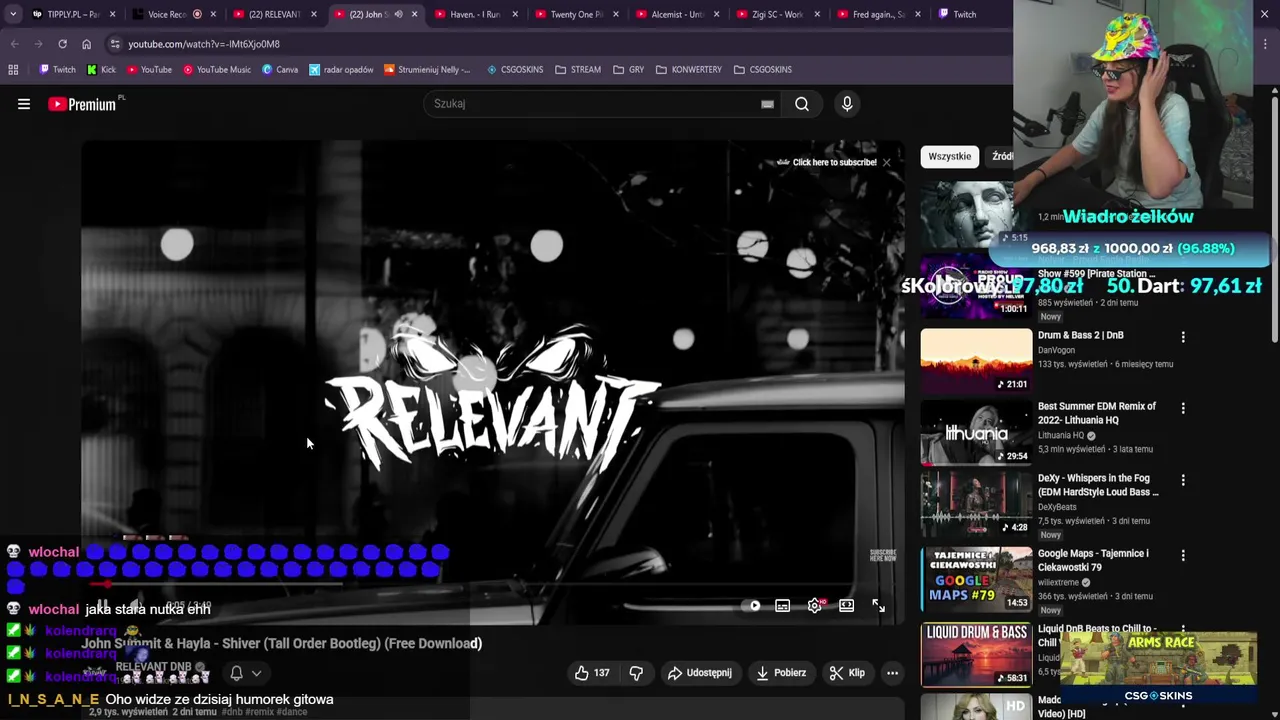Expand the STREAM bookmarks folder

pyautogui.click(x=578, y=70)
